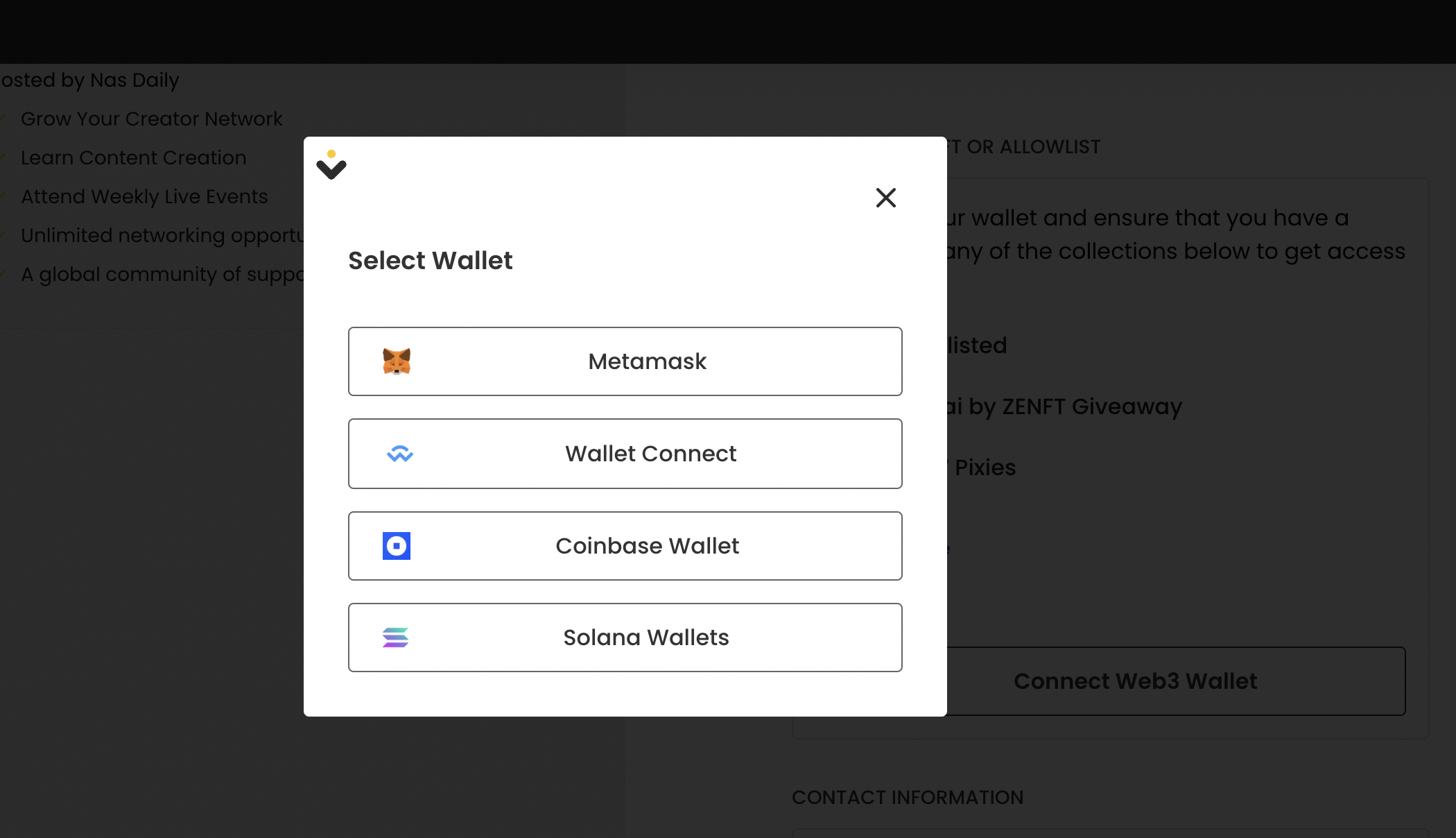Click the Attend Weekly Live Events item
This screenshot has height=838, width=1456.
(144, 197)
